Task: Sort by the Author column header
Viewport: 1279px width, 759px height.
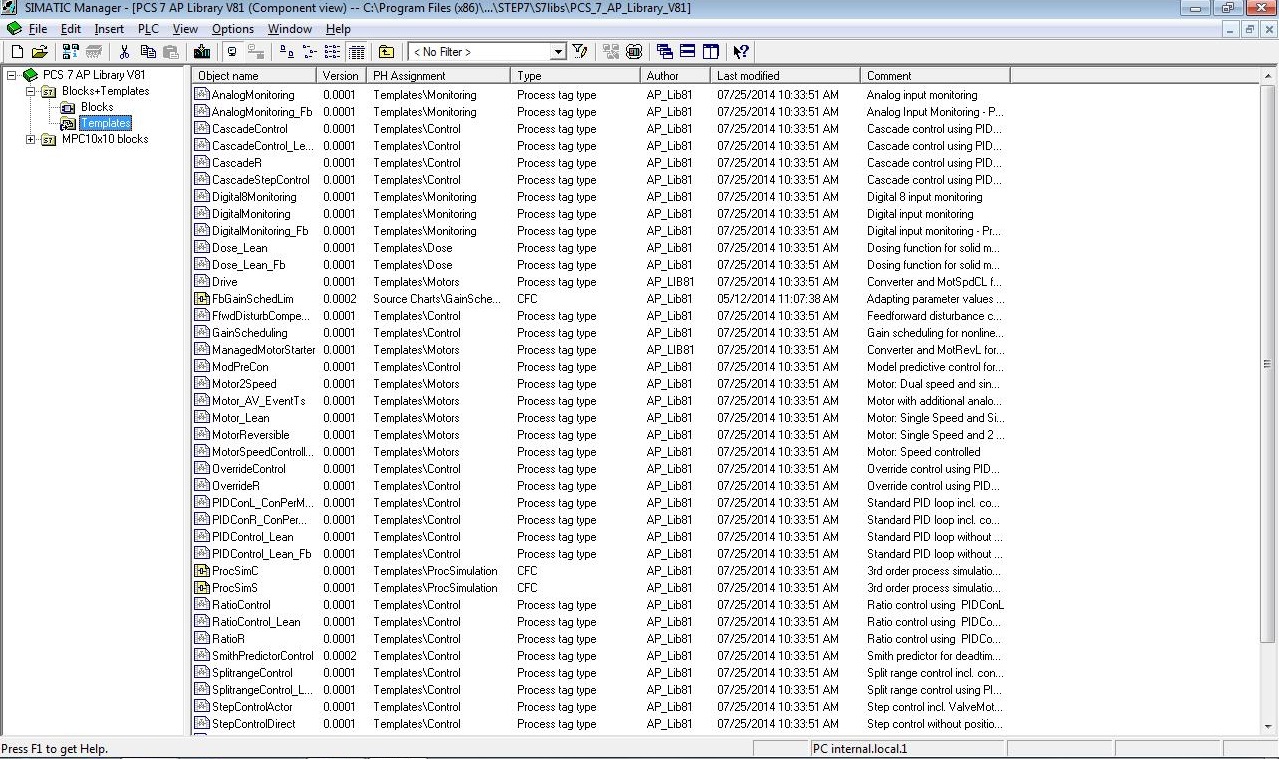Action: [x=675, y=76]
